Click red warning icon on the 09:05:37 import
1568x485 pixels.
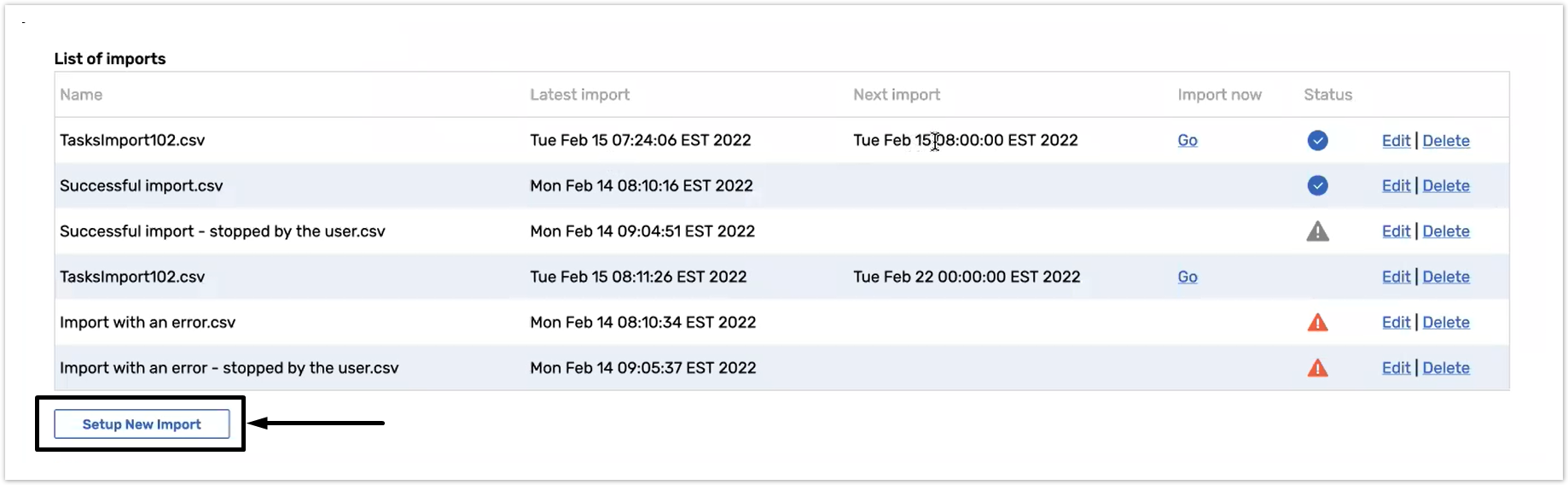(1317, 368)
